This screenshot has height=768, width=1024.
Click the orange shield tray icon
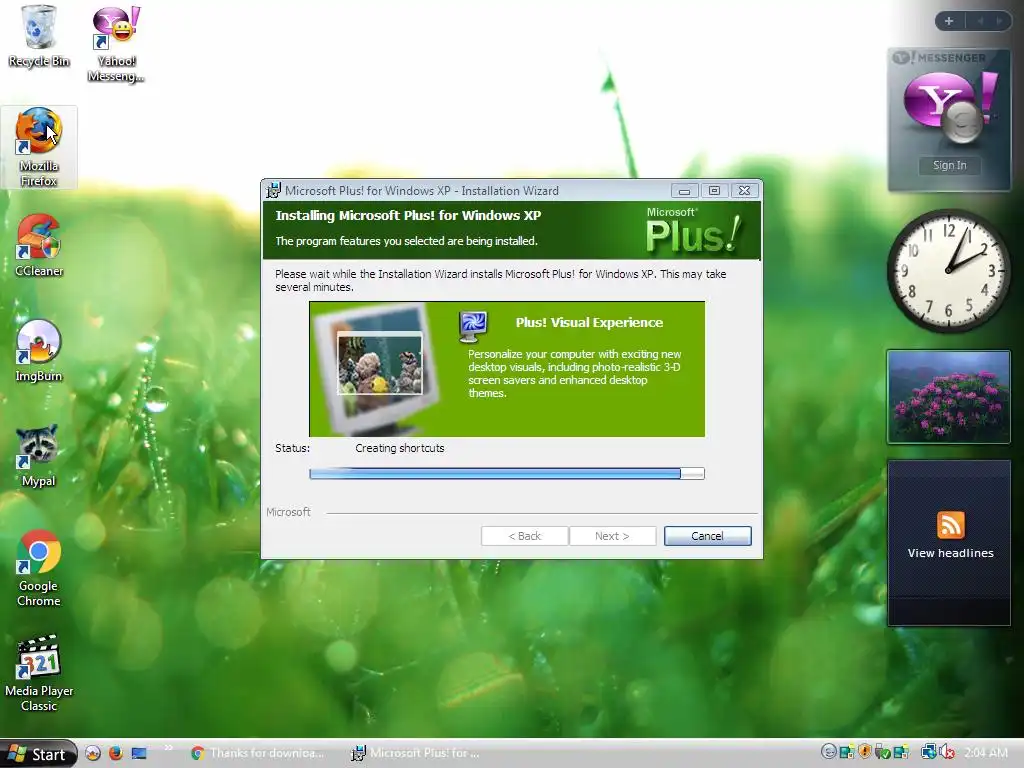click(865, 752)
